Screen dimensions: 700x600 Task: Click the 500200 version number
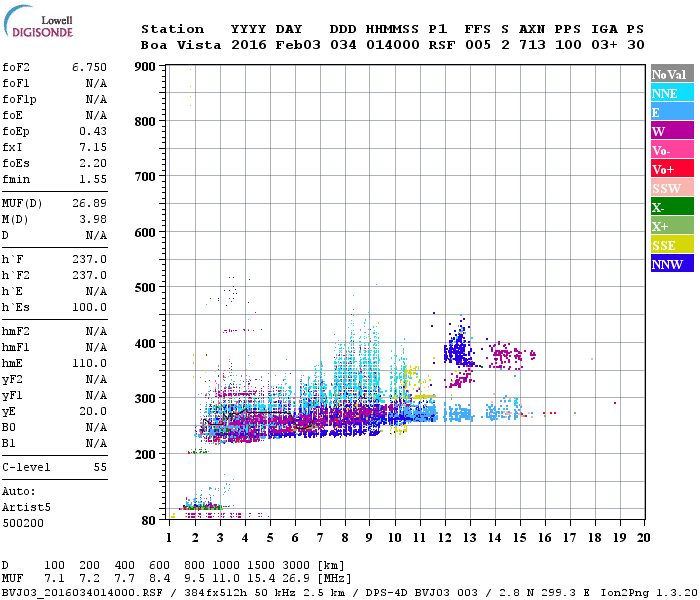pos(23,523)
